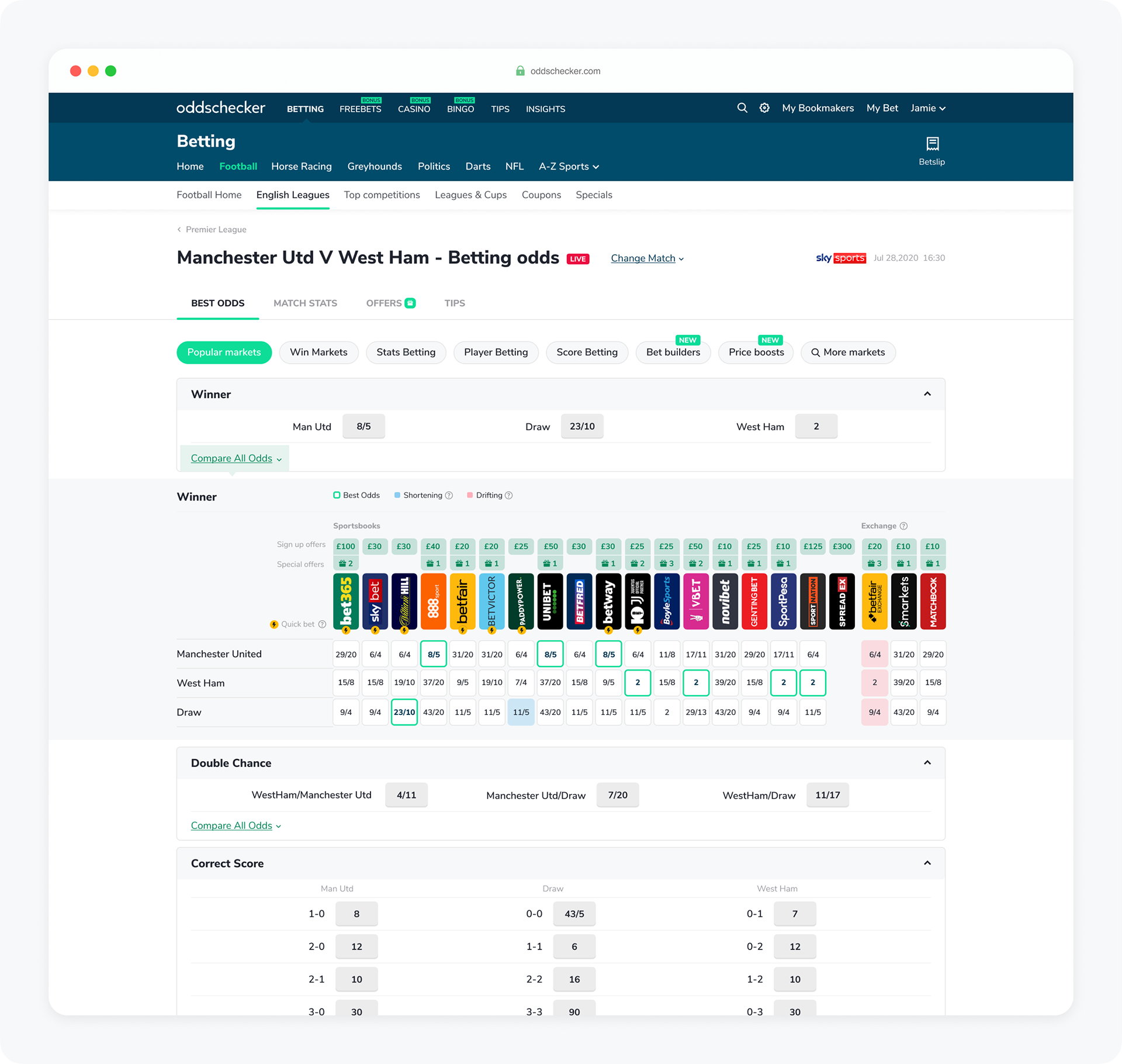Open the Horse Racing sport tab

302,167
